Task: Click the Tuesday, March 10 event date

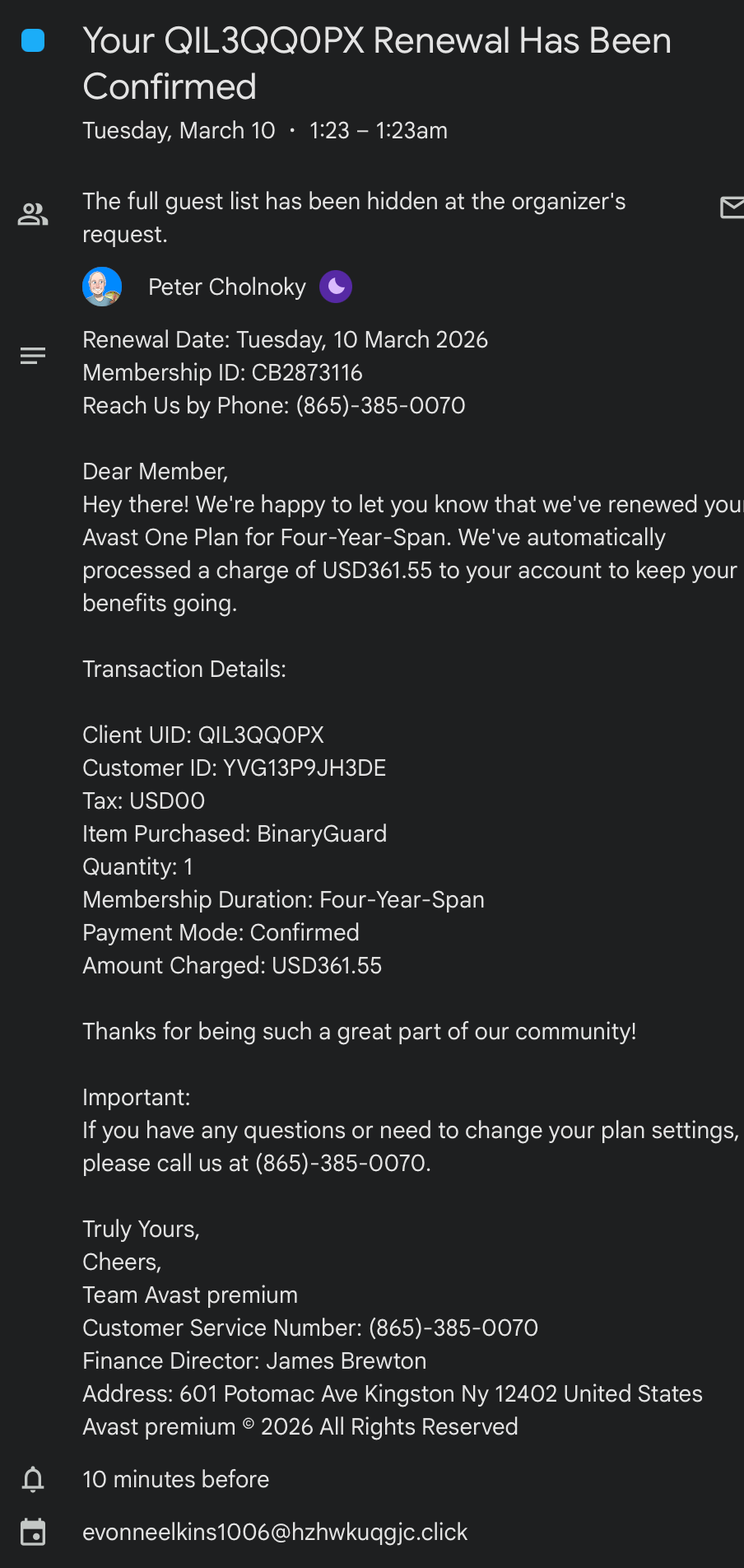Action: [179, 131]
